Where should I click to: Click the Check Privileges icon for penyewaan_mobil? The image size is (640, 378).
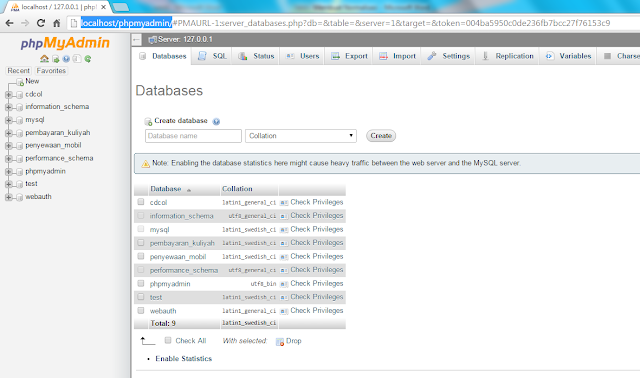(284, 257)
